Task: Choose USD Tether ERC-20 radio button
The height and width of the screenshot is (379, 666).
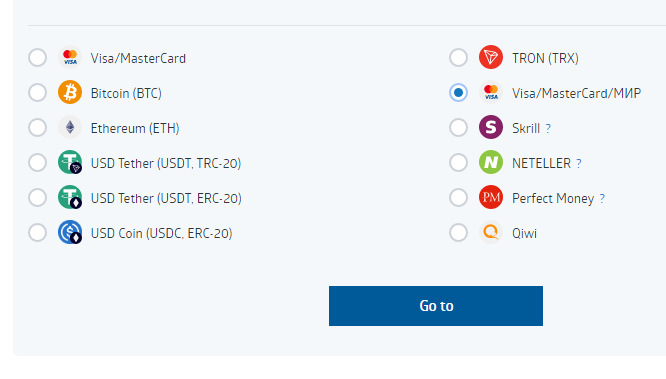Action: pos(37,198)
